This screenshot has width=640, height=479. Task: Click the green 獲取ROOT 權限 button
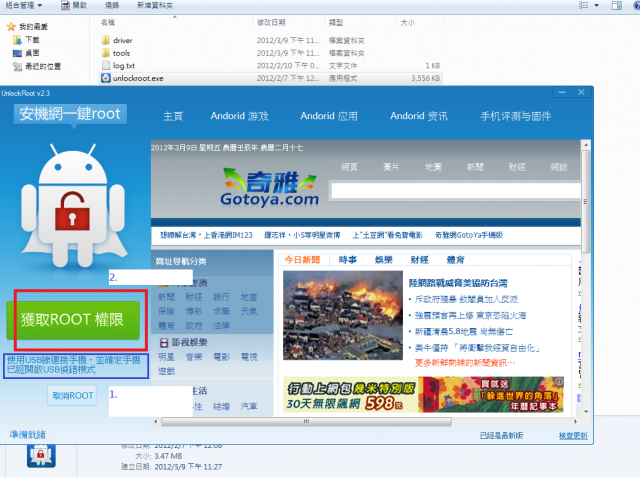tap(73, 320)
